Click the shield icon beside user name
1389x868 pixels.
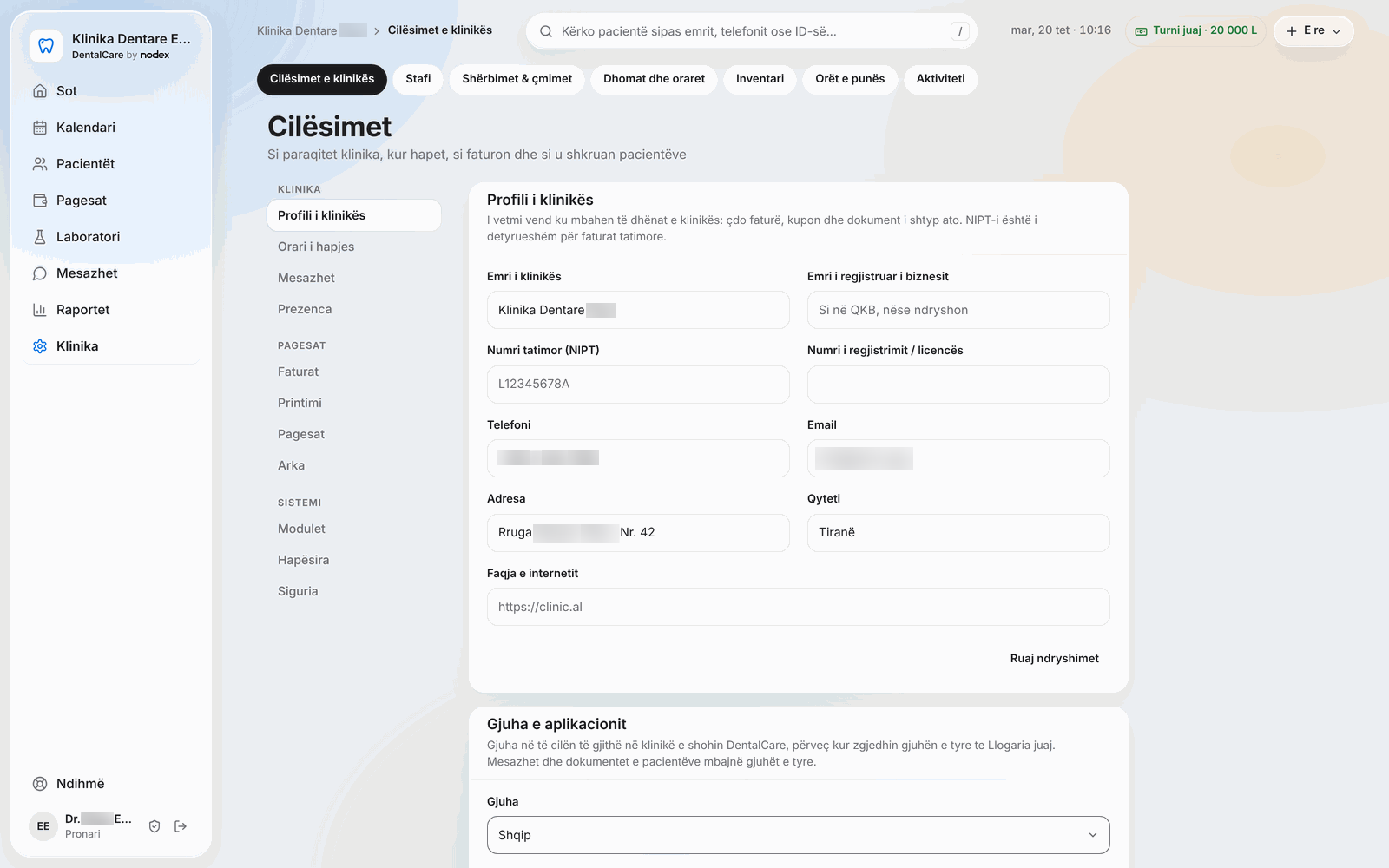155,826
